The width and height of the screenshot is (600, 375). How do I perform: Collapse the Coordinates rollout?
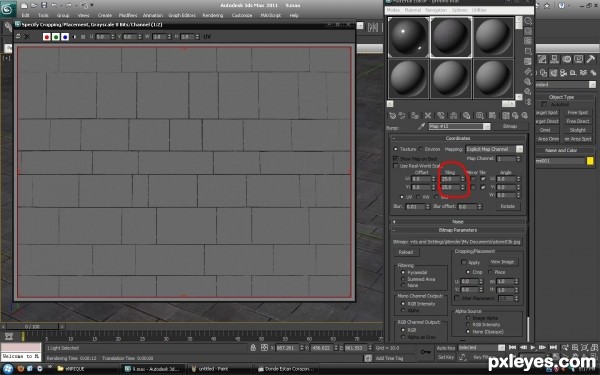pos(458,138)
